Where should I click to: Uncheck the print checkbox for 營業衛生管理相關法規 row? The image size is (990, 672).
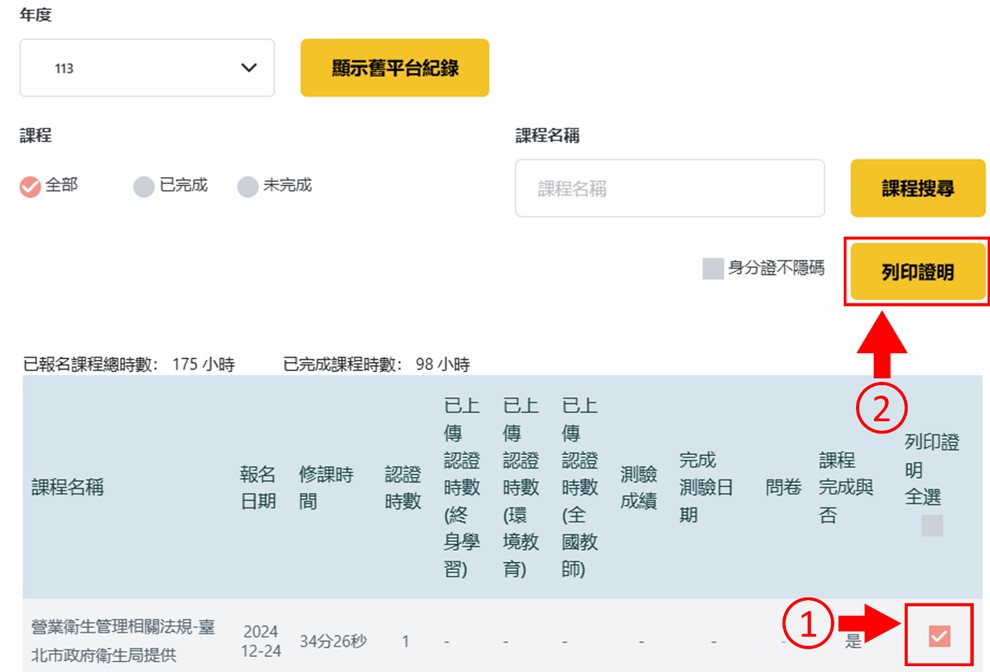(x=939, y=635)
